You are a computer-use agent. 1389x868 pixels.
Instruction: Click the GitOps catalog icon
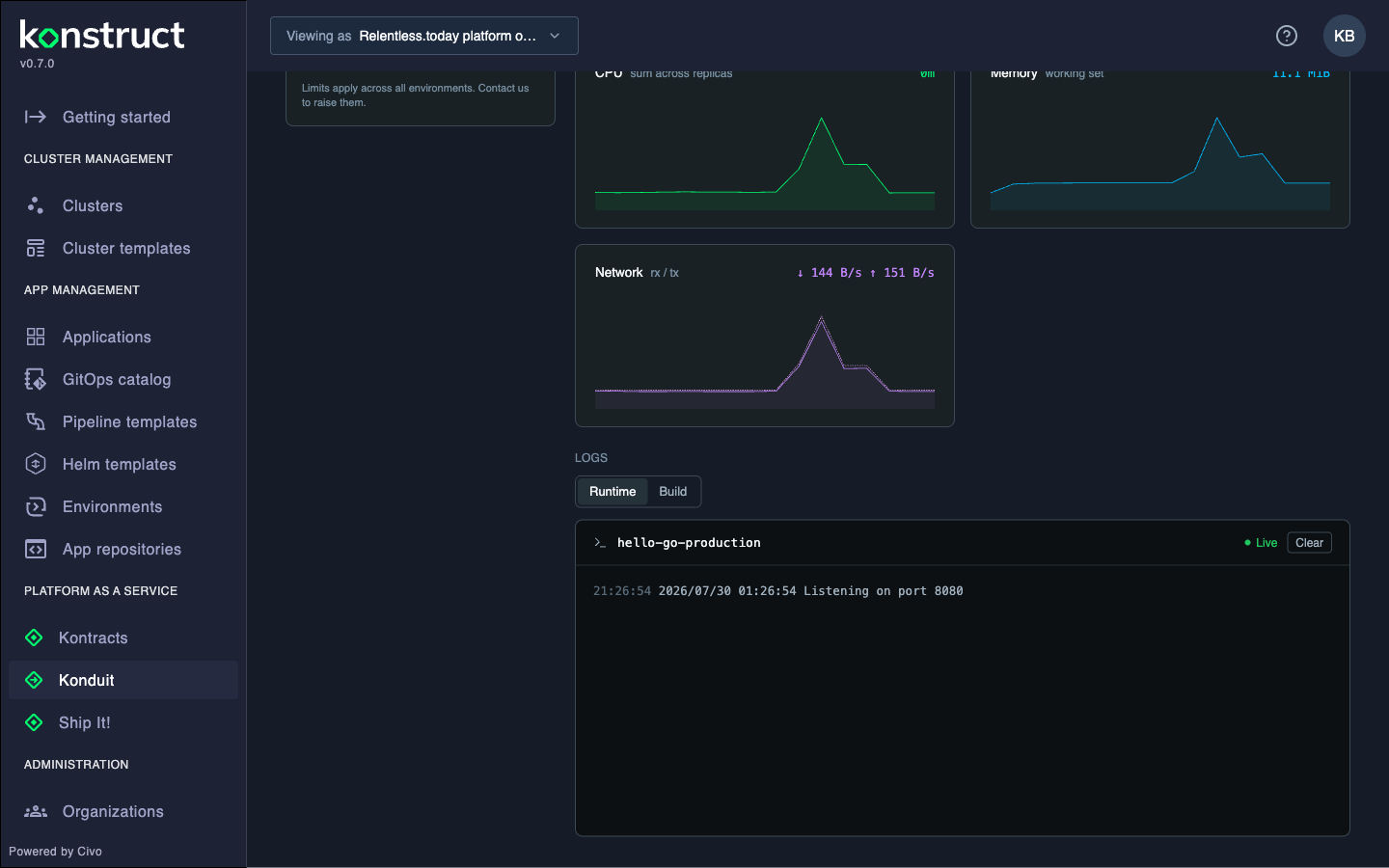[x=36, y=379]
